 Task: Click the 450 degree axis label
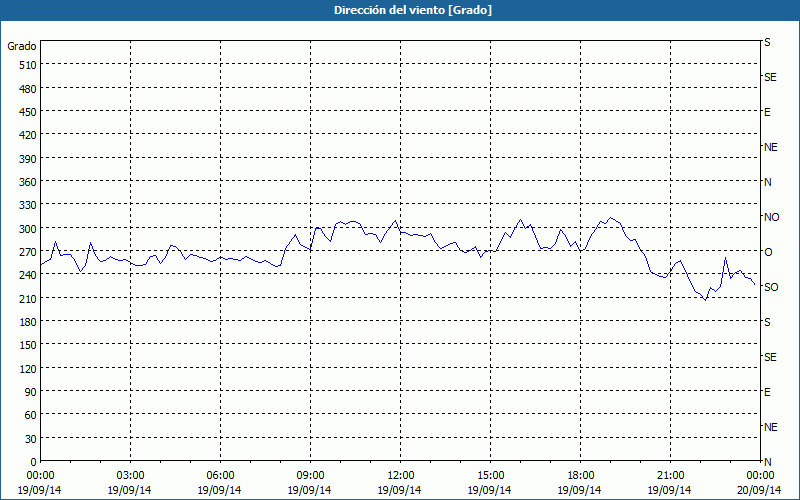click(28, 112)
